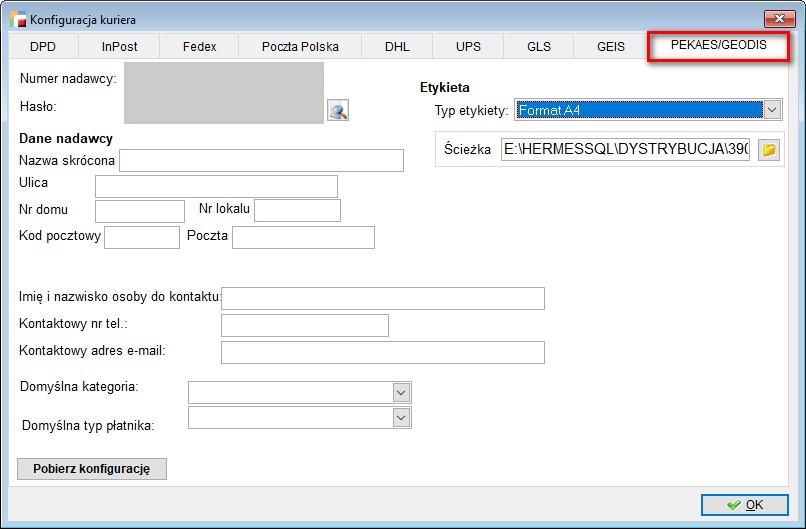The width and height of the screenshot is (806, 529).
Task: Open the InPost tab
Action: click(120, 46)
